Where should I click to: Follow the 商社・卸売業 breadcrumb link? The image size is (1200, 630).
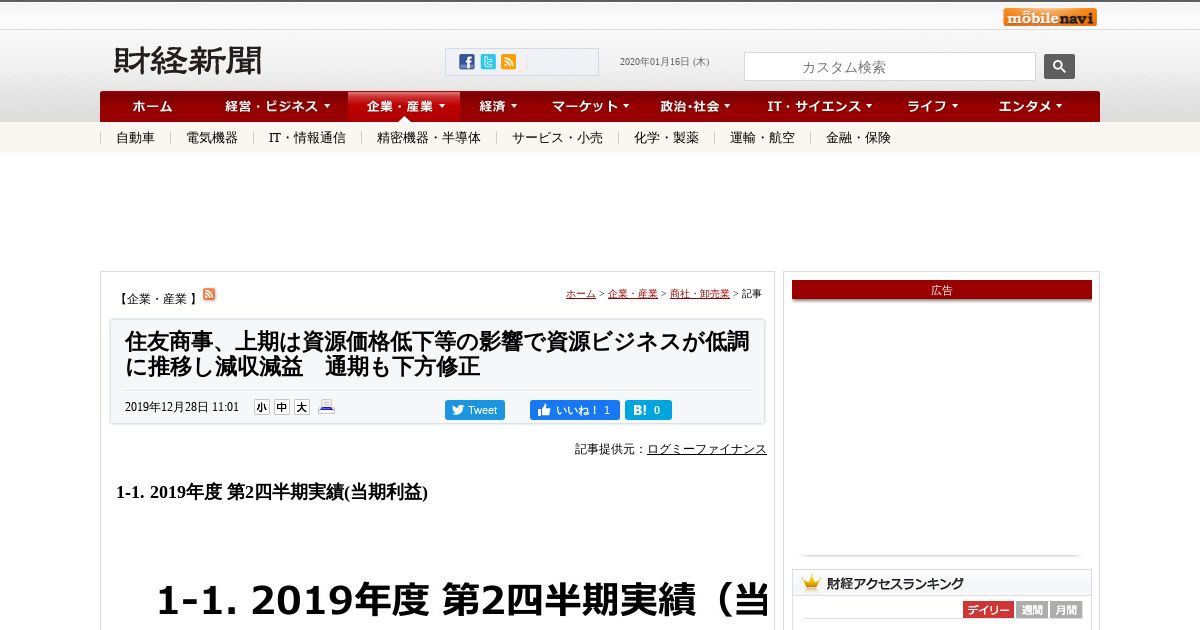tap(700, 294)
